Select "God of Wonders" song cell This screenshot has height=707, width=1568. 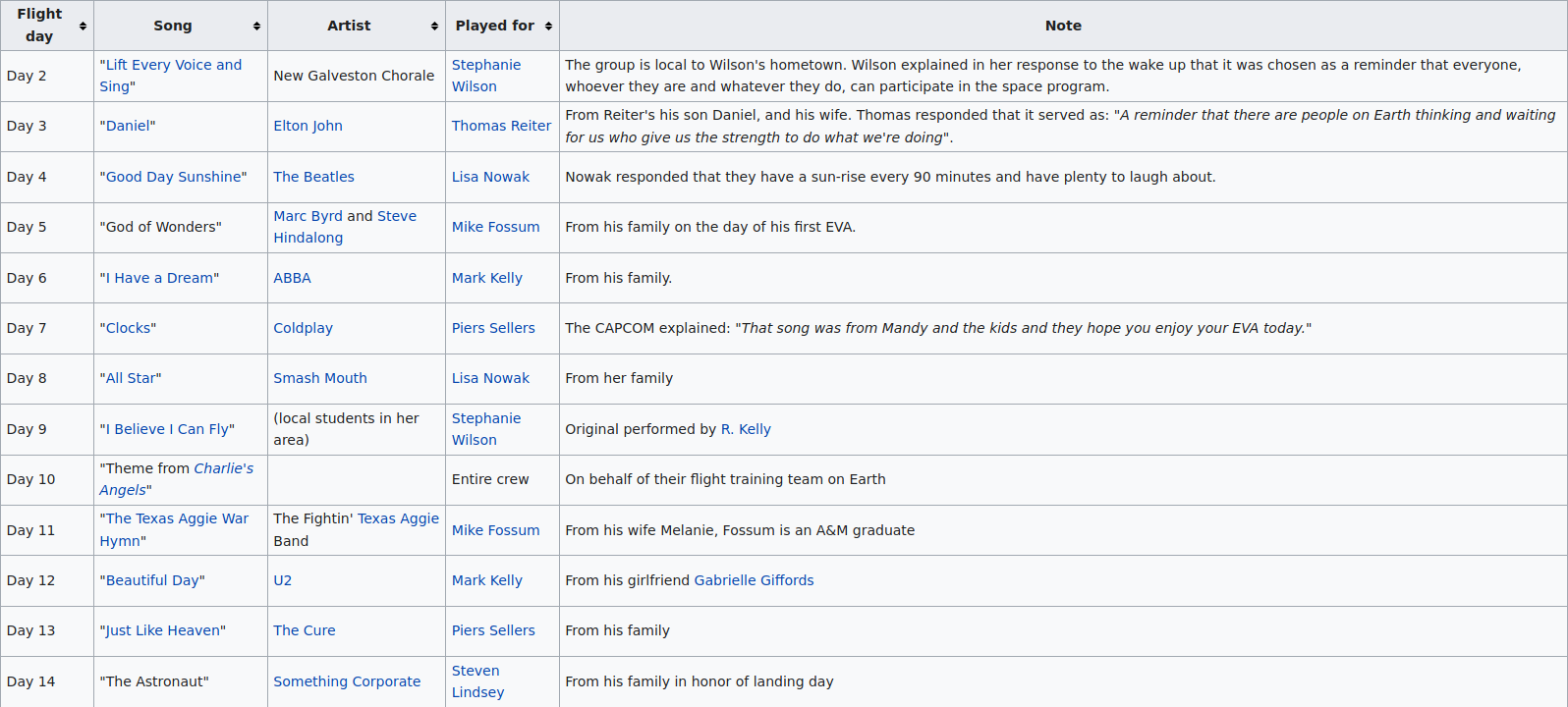pyautogui.click(x=181, y=228)
